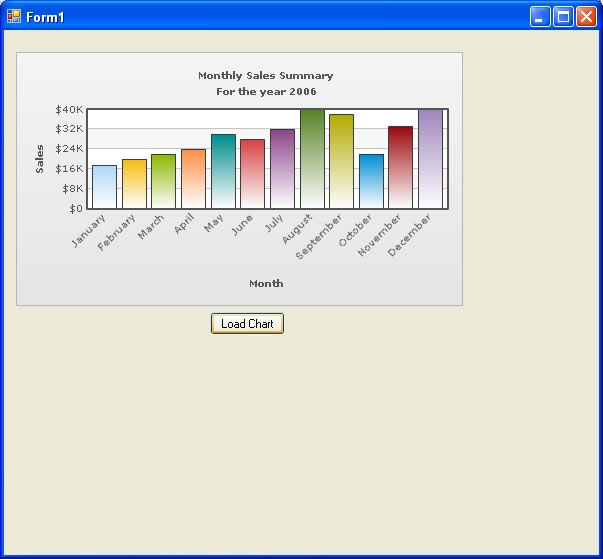Viewport: 603px width, 559px height.
Task: Click the September sales bar
Action: 341,162
